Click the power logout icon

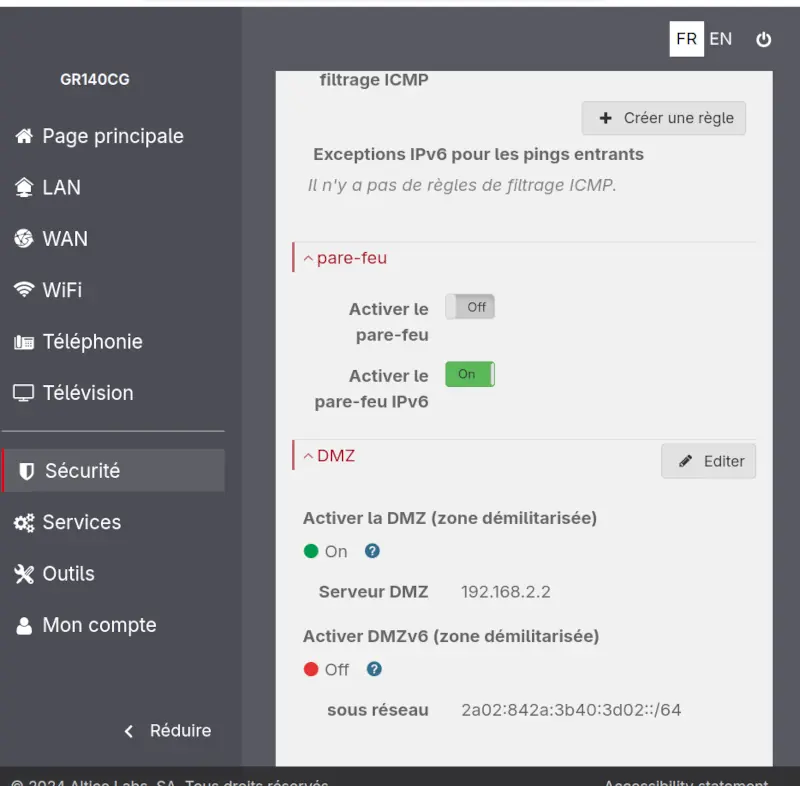(763, 39)
